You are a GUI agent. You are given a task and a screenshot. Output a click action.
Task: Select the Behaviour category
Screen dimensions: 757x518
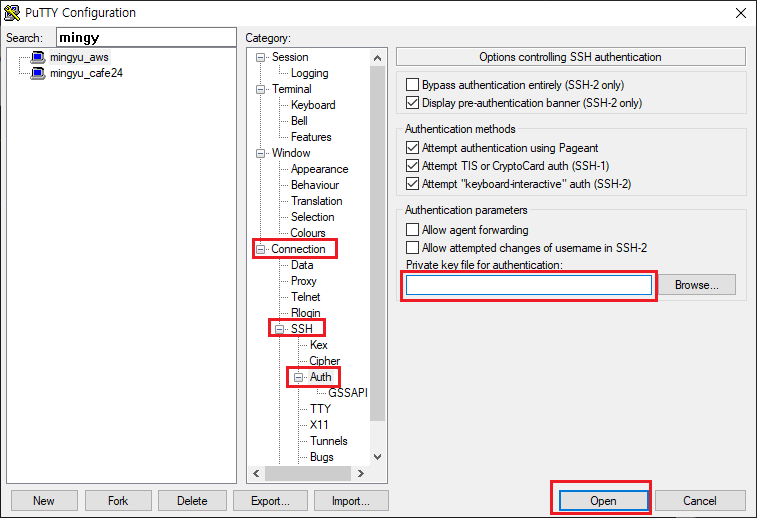pos(315,185)
